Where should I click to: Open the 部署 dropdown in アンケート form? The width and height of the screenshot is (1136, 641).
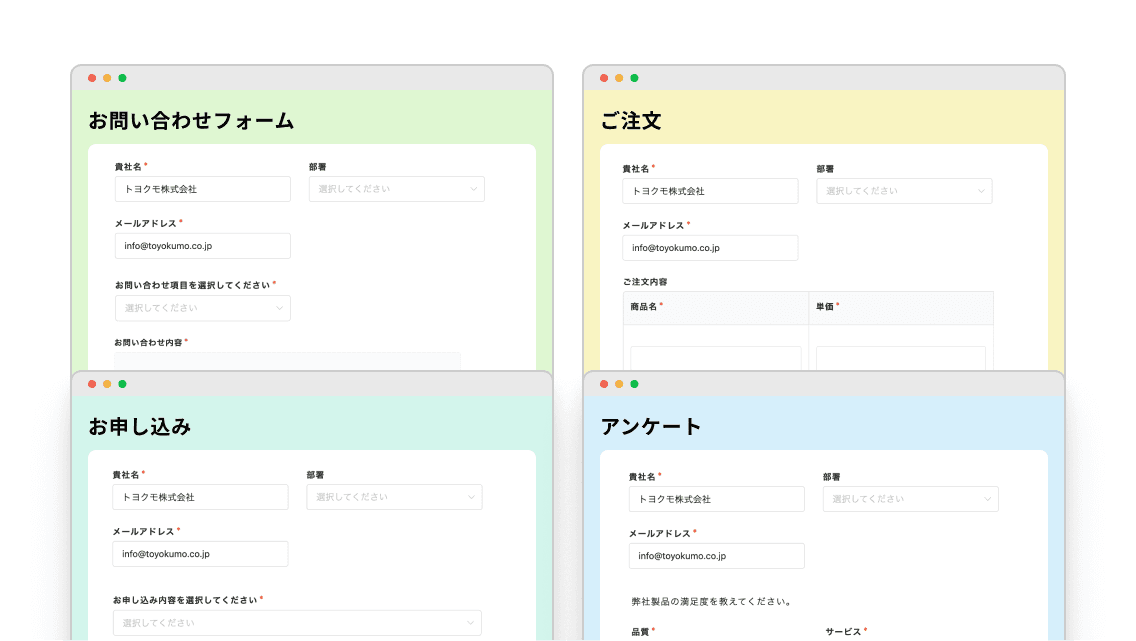click(910, 499)
